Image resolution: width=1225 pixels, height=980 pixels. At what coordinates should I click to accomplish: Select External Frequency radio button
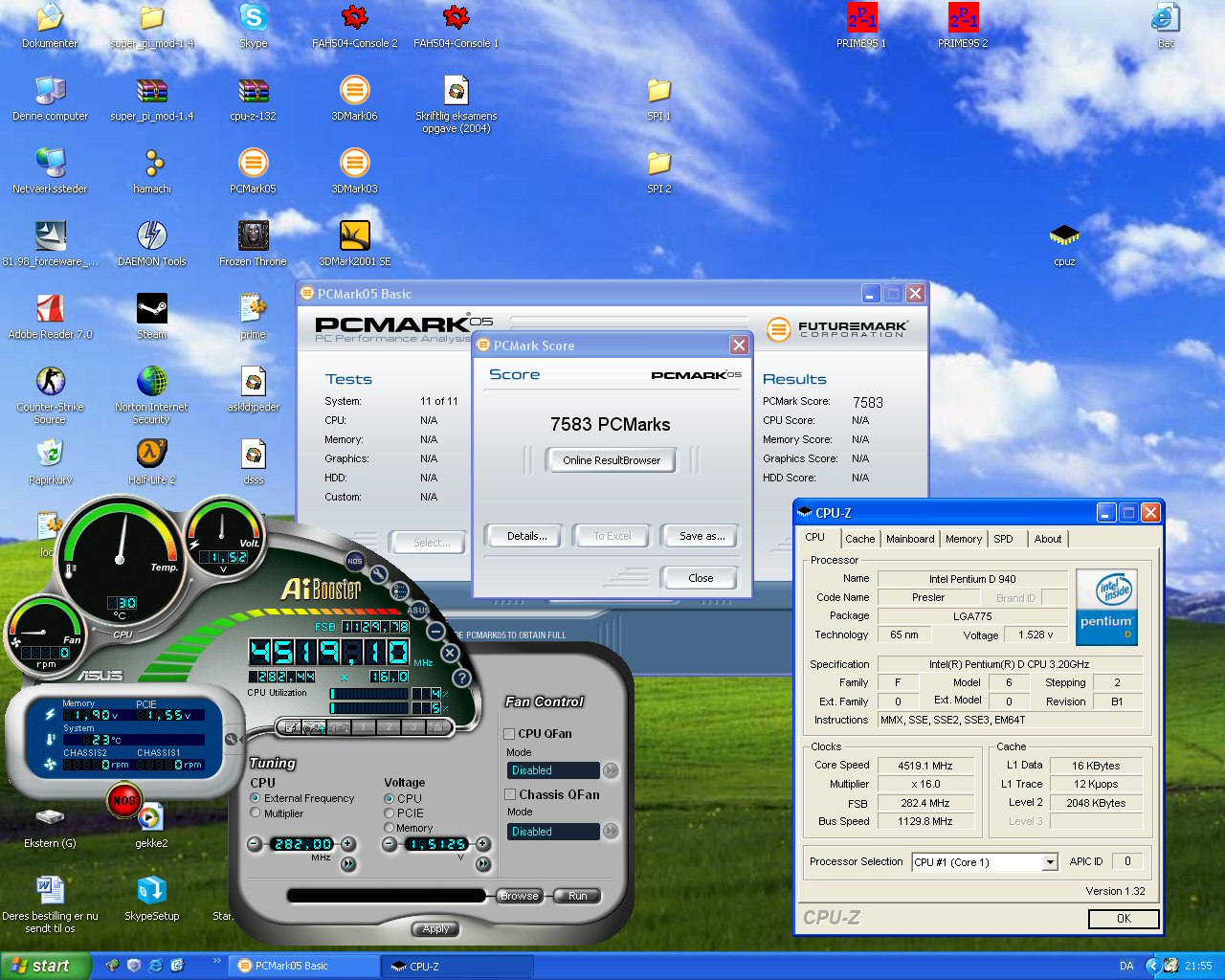tap(256, 798)
